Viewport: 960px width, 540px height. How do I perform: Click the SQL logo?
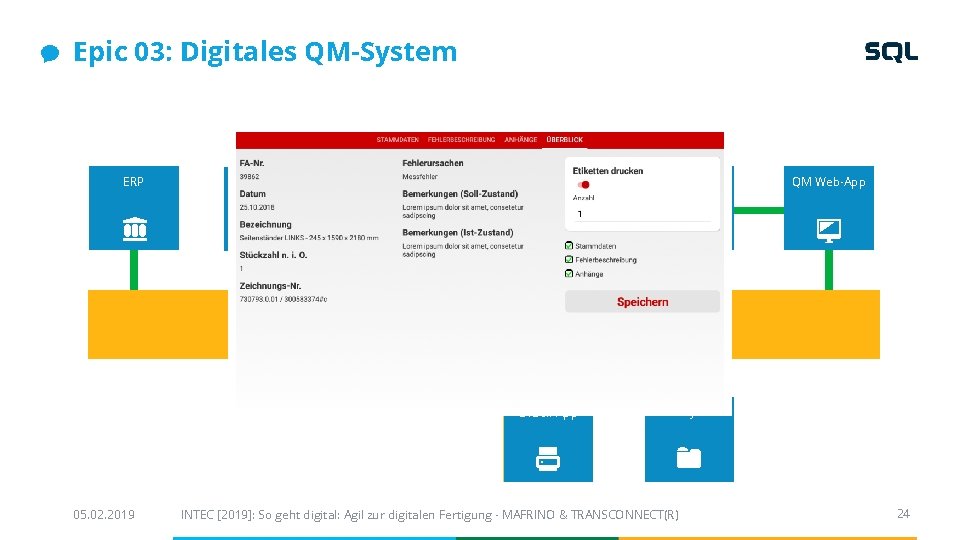pos(891,52)
